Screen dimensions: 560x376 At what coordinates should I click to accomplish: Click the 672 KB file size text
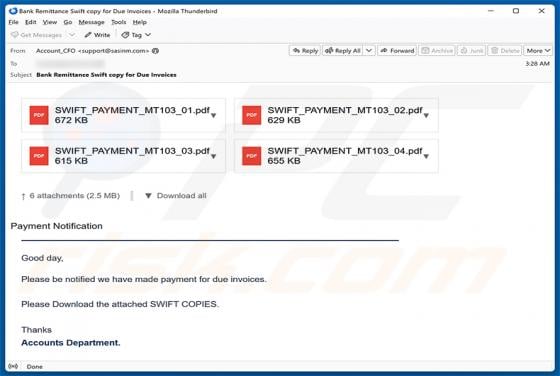[71, 120]
